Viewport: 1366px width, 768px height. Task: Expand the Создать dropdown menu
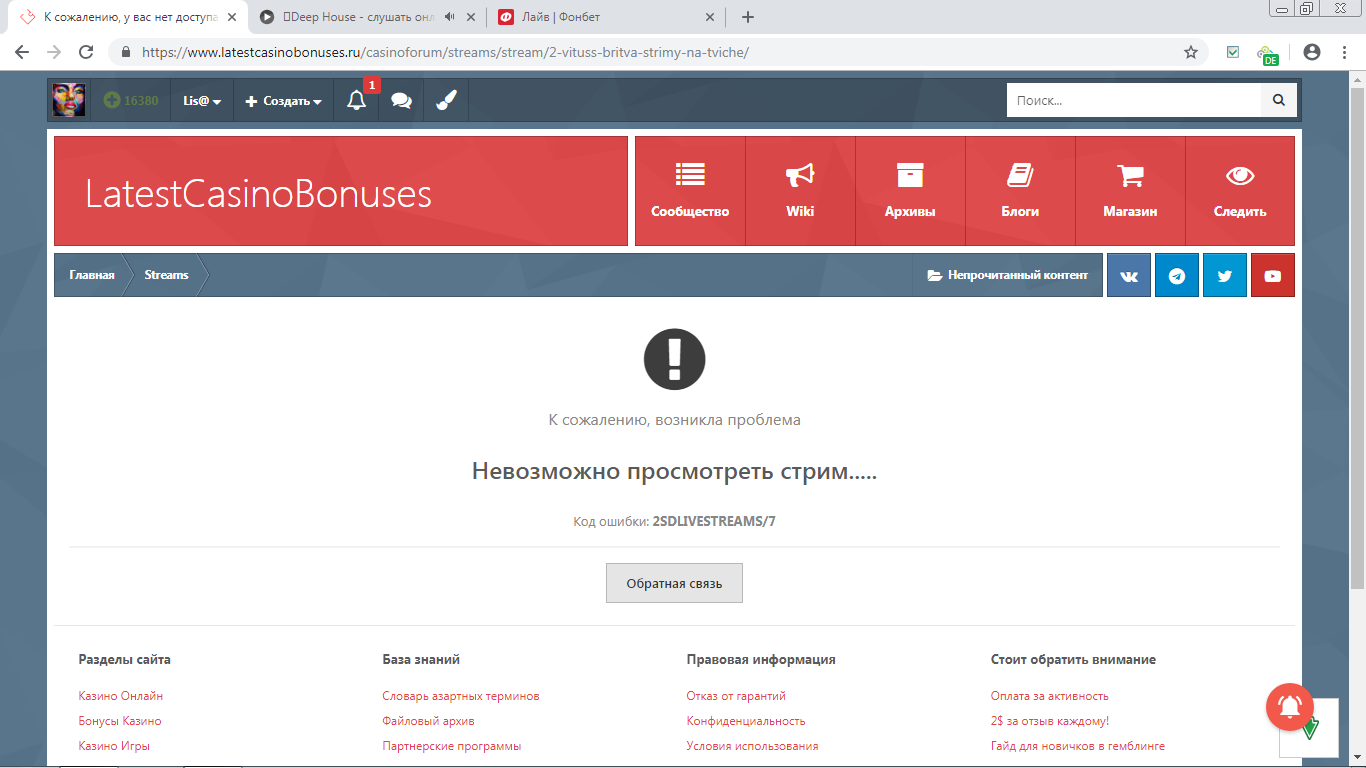(283, 101)
